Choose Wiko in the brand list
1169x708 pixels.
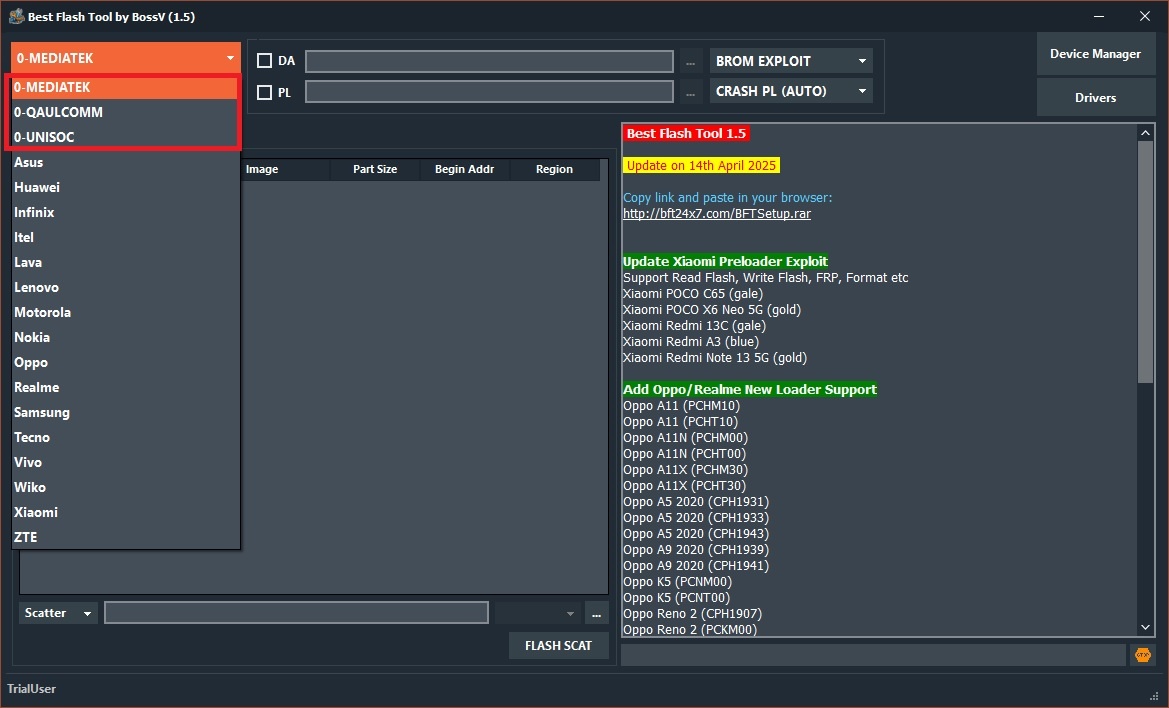(125, 487)
